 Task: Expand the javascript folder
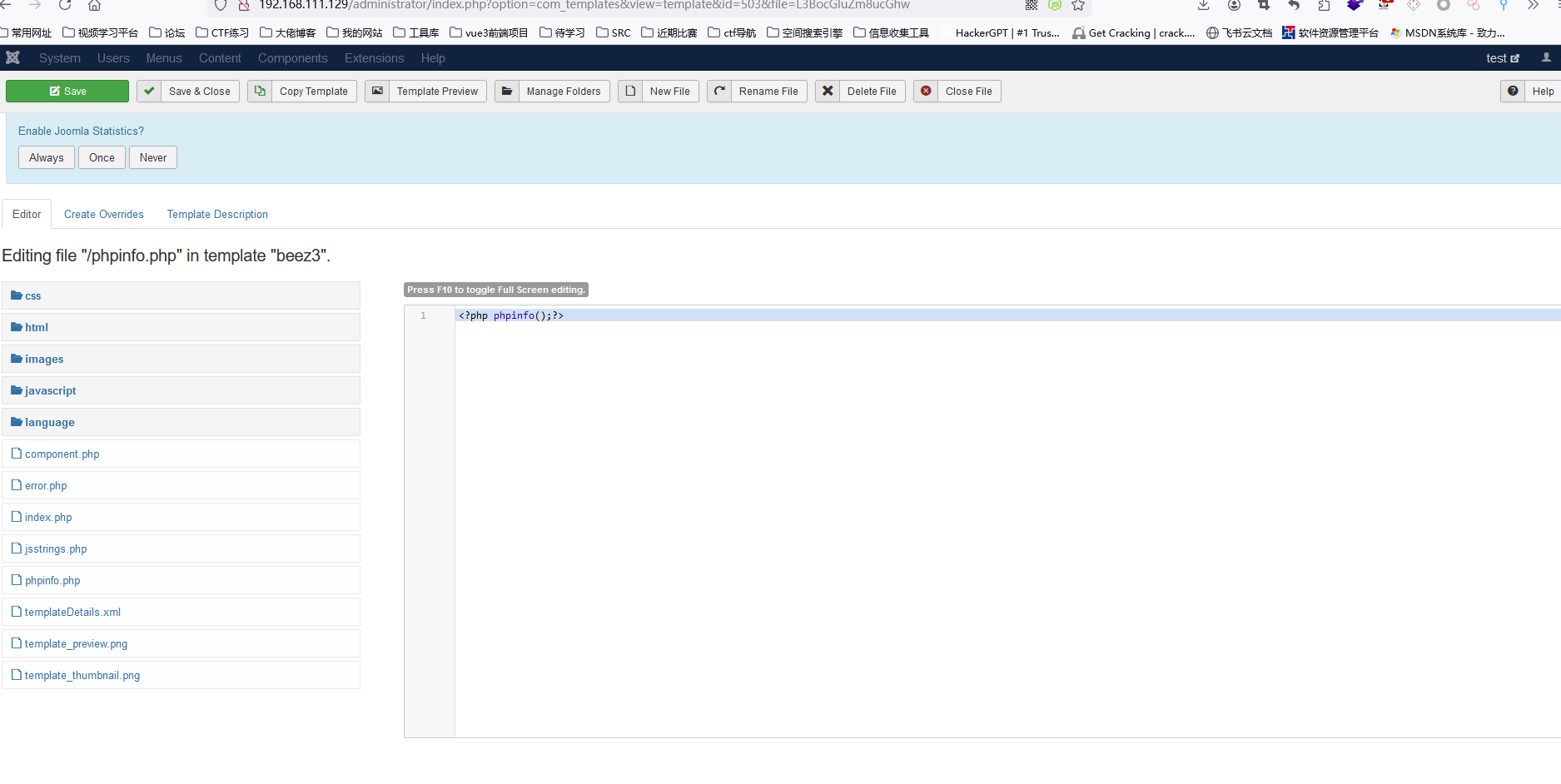[x=50, y=391]
